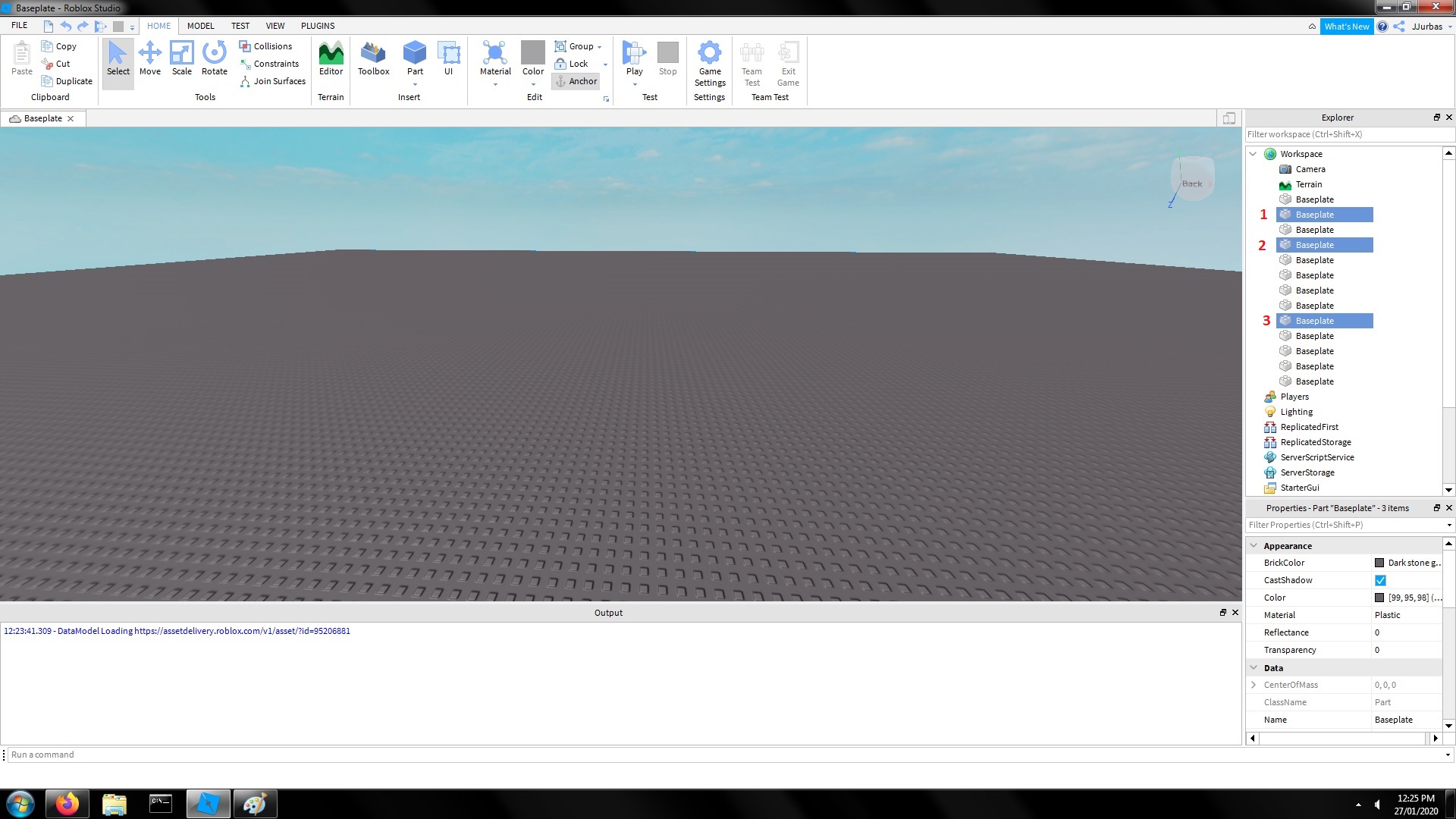Toggle the Anchor button
This screenshot has width=1456, height=819.
pos(576,81)
